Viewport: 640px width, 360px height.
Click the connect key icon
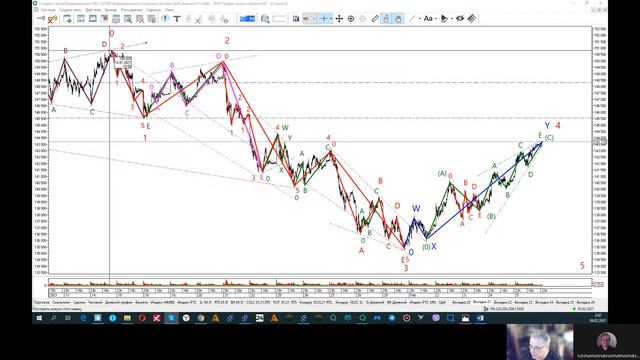(x=41, y=18)
